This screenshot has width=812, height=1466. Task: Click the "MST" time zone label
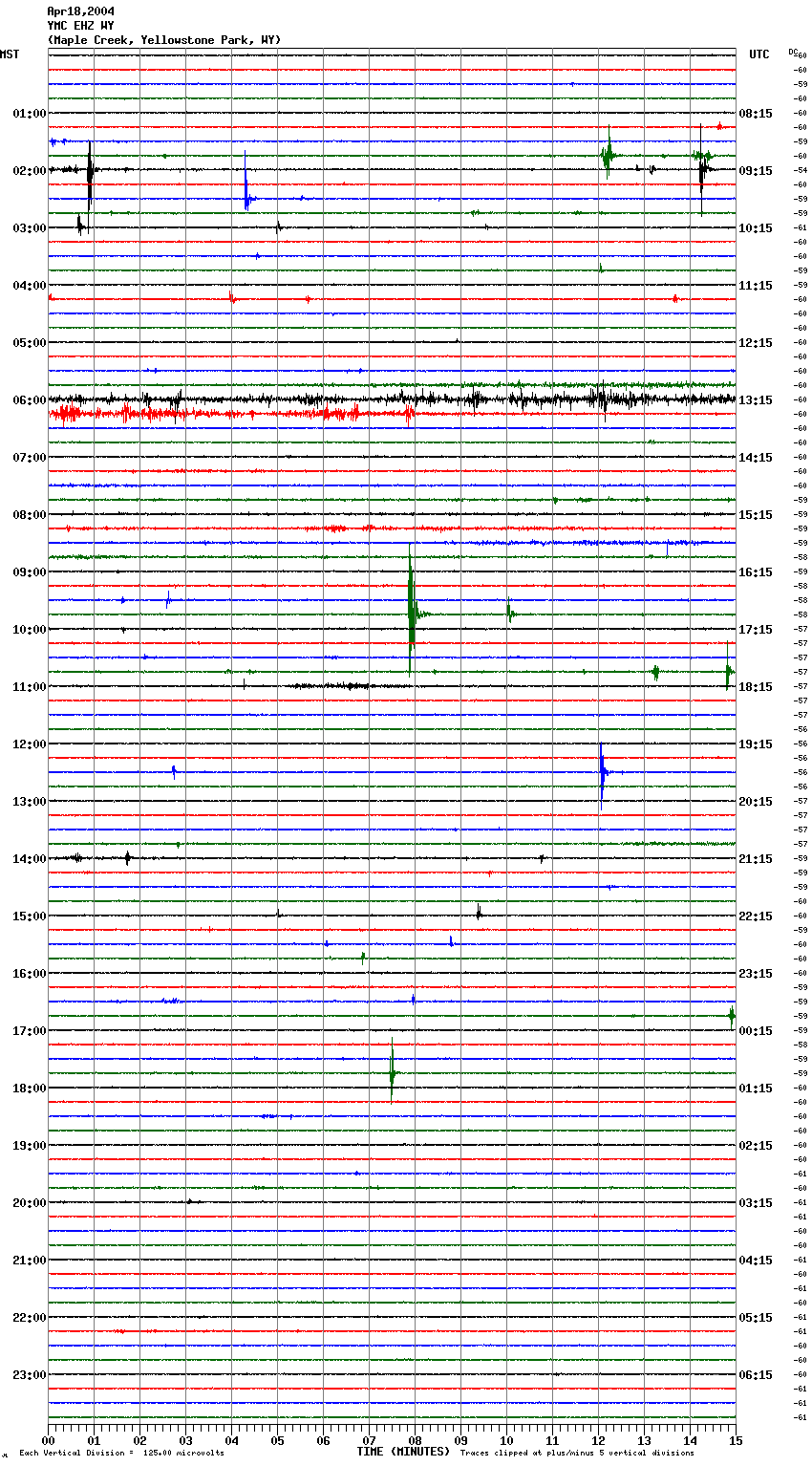(x=10, y=54)
